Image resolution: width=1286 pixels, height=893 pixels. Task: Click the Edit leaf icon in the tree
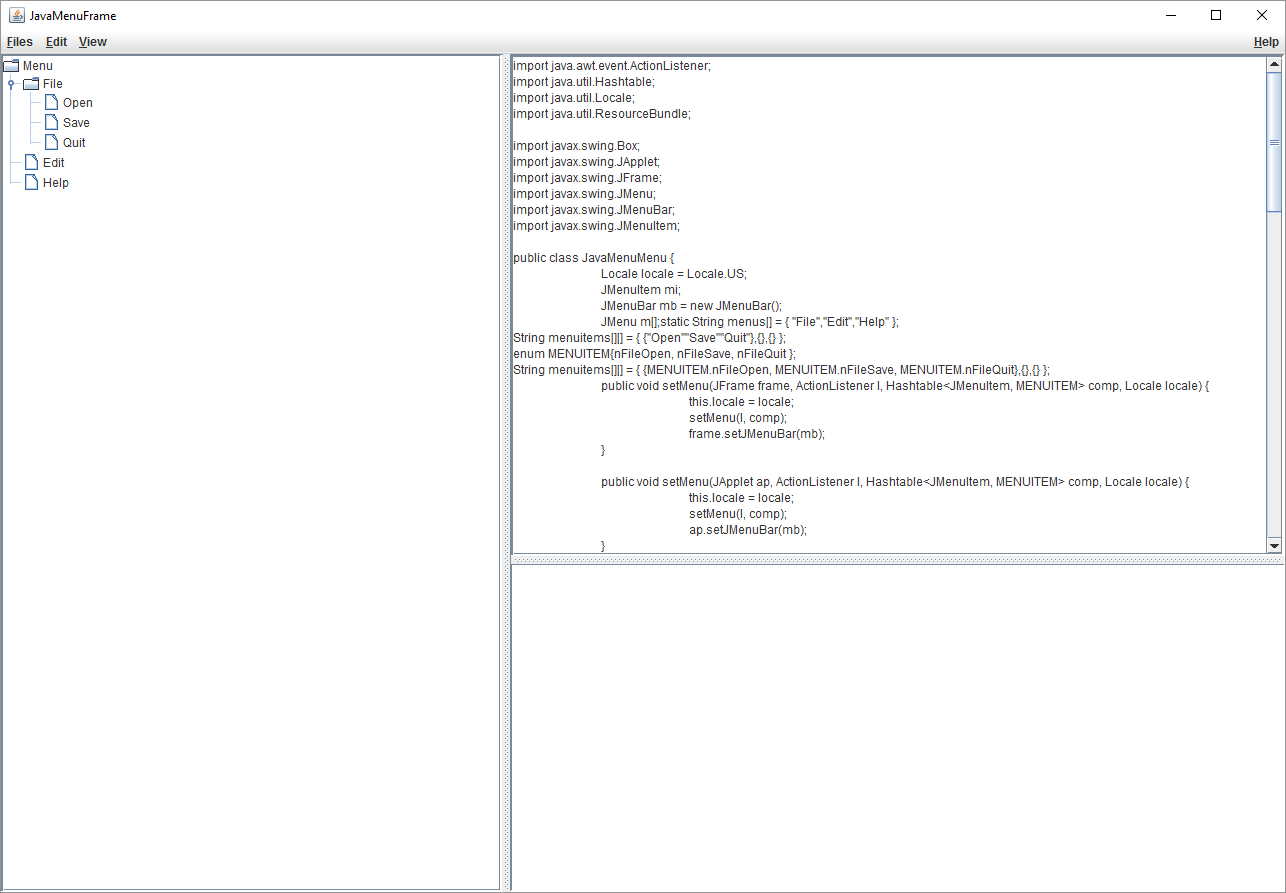click(30, 162)
